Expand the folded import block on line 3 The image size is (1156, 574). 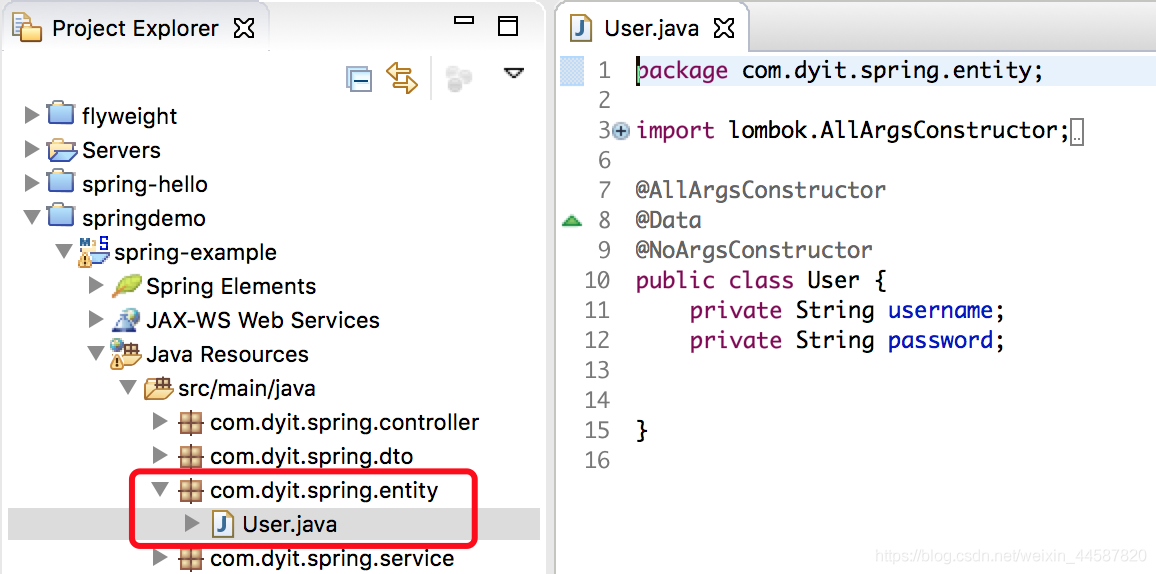[x=621, y=131]
